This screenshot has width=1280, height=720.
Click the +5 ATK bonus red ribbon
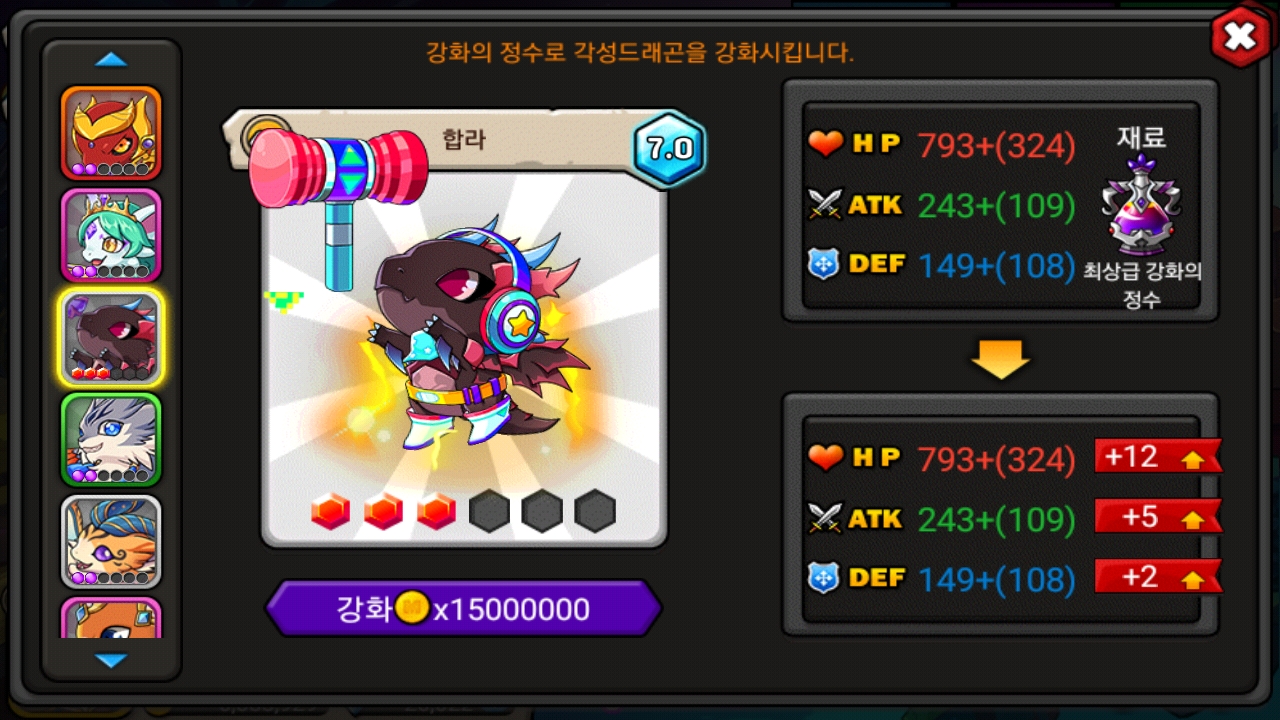coord(1158,516)
